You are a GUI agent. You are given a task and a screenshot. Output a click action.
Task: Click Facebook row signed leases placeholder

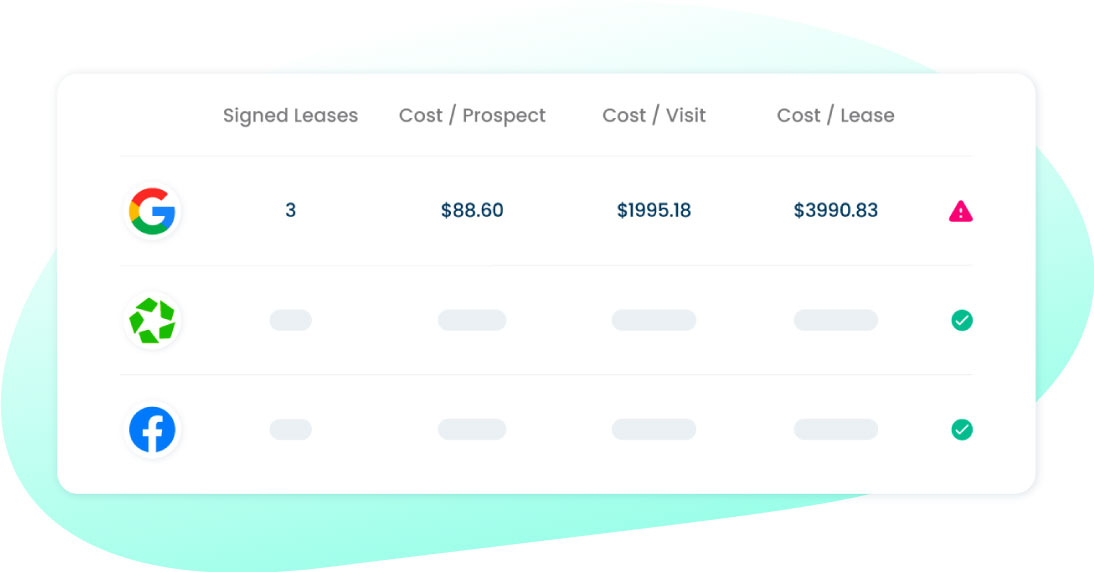[x=291, y=430]
